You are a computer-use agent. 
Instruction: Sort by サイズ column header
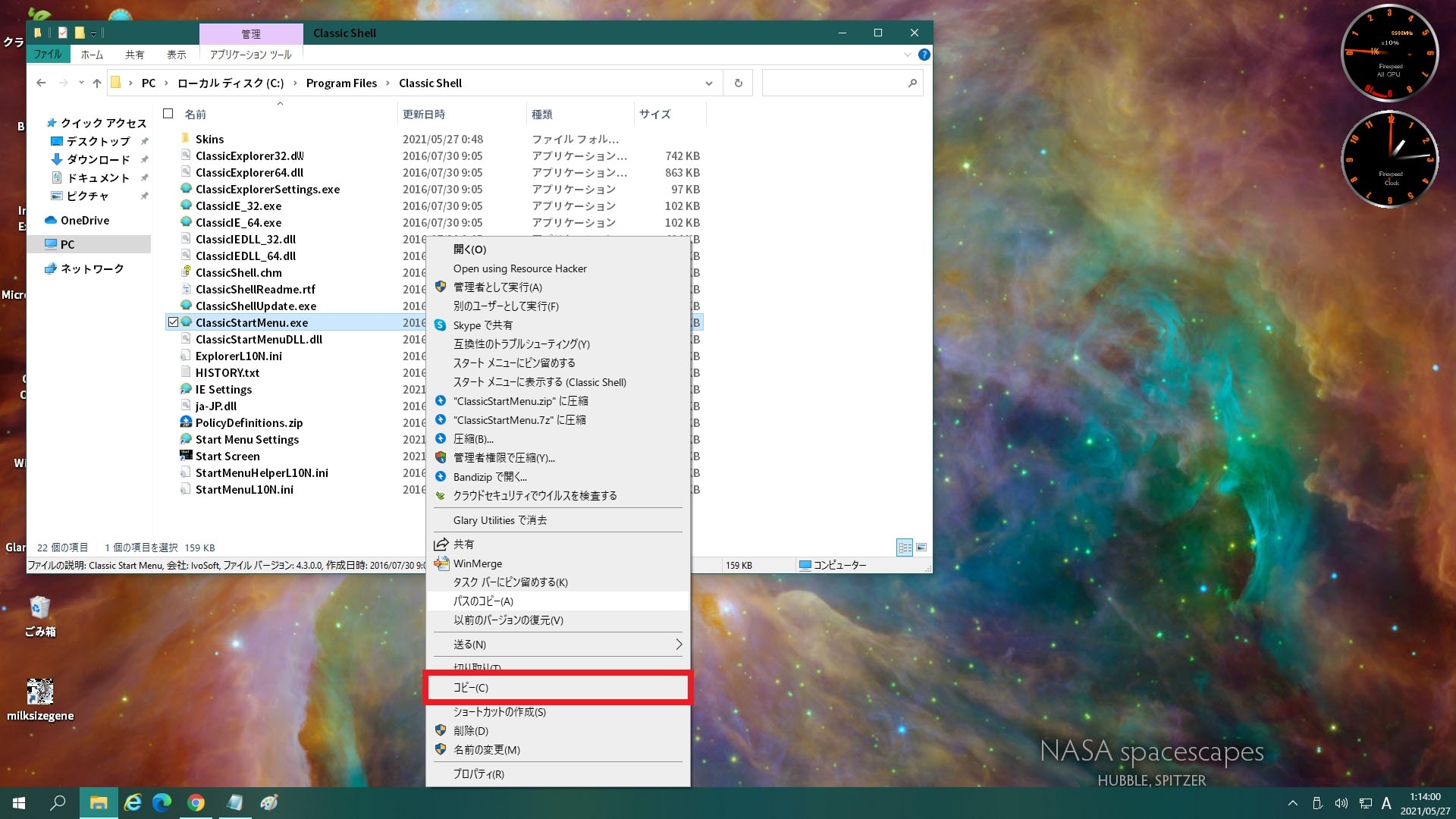click(670, 114)
